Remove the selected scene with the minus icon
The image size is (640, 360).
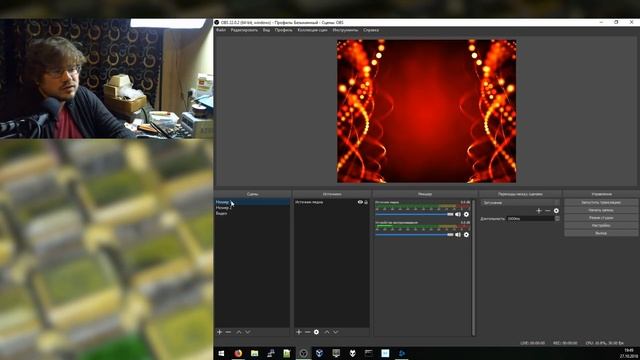[x=228, y=332]
